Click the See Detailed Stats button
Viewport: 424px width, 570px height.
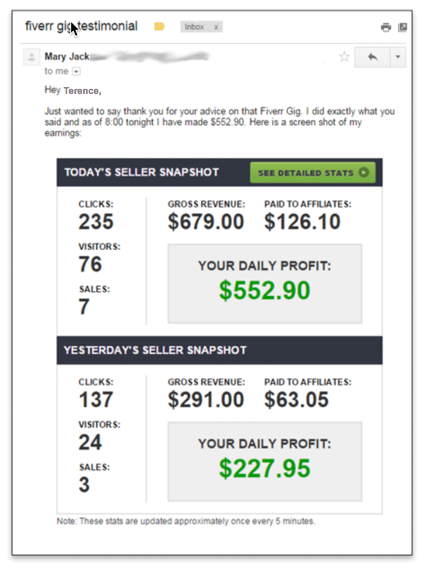click(313, 173)
